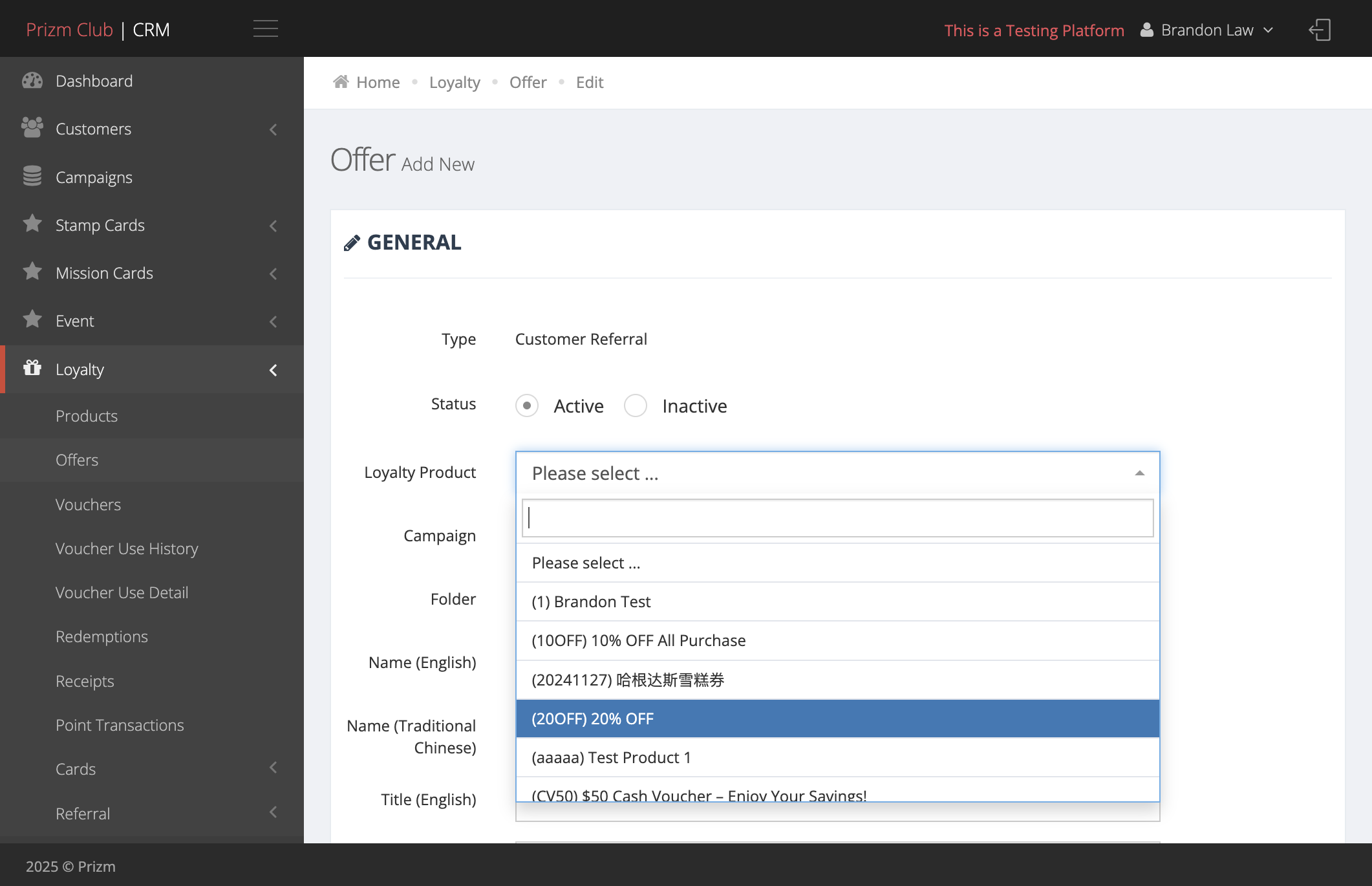Expand the Event submenu chevron
This screenshot has width=1372, height=886.
point(273,321)
